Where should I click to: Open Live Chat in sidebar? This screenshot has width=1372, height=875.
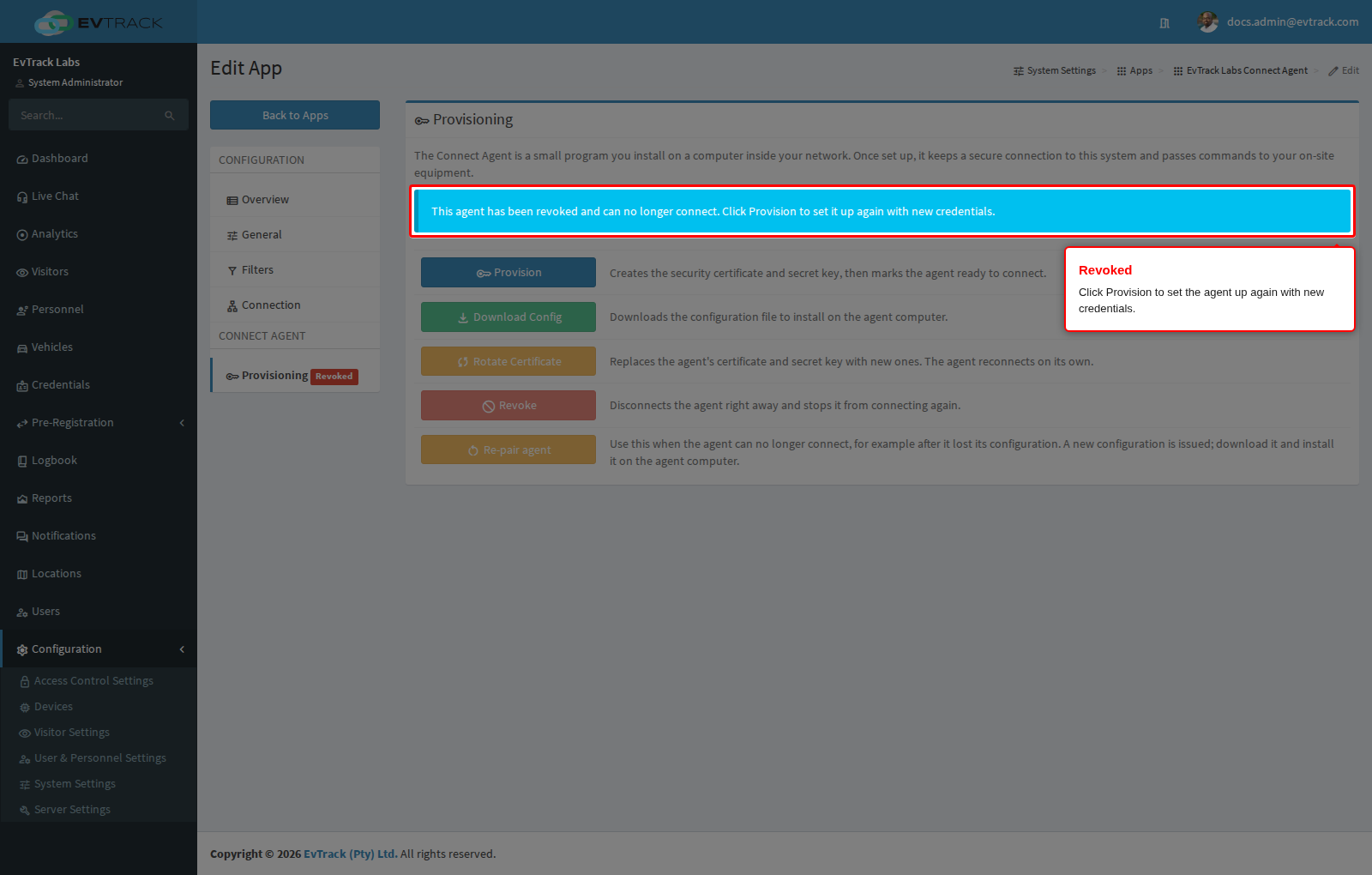point(99,196)
